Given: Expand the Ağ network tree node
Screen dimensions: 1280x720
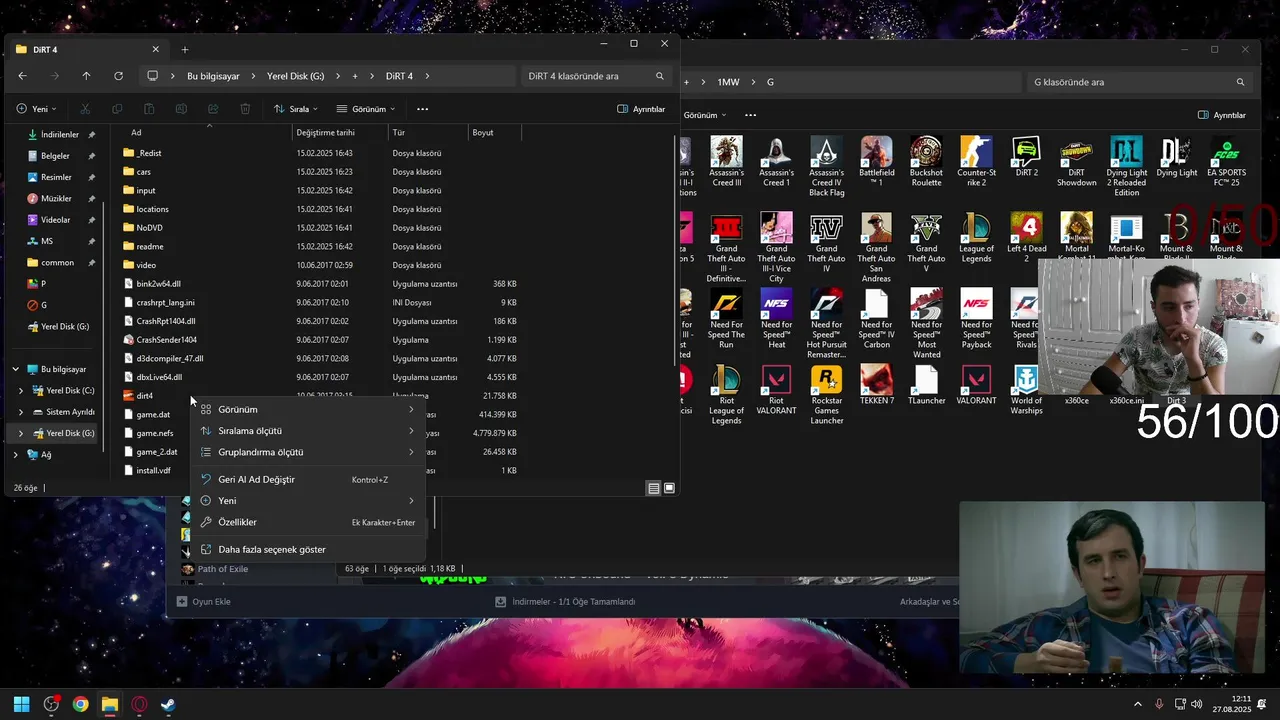Looking at the screenshot, I should tap(15, 454).
